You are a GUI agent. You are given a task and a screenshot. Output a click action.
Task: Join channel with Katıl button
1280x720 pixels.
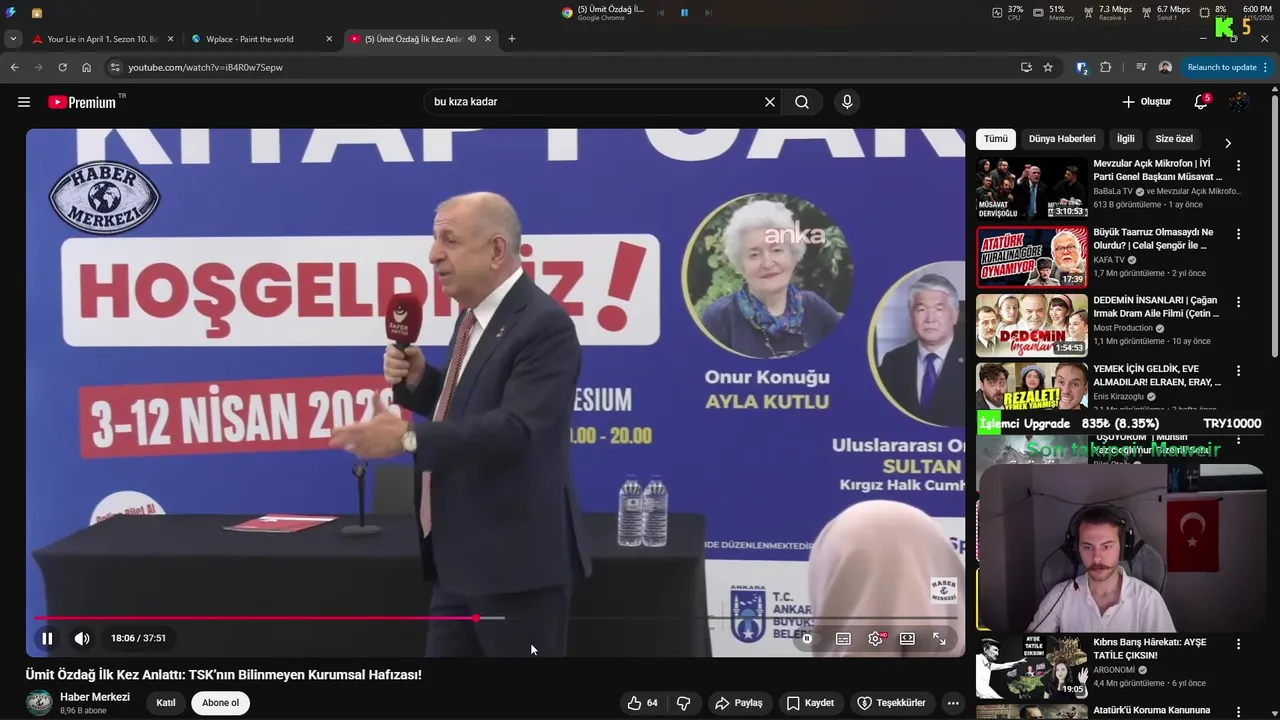click(x=166, y=703)
